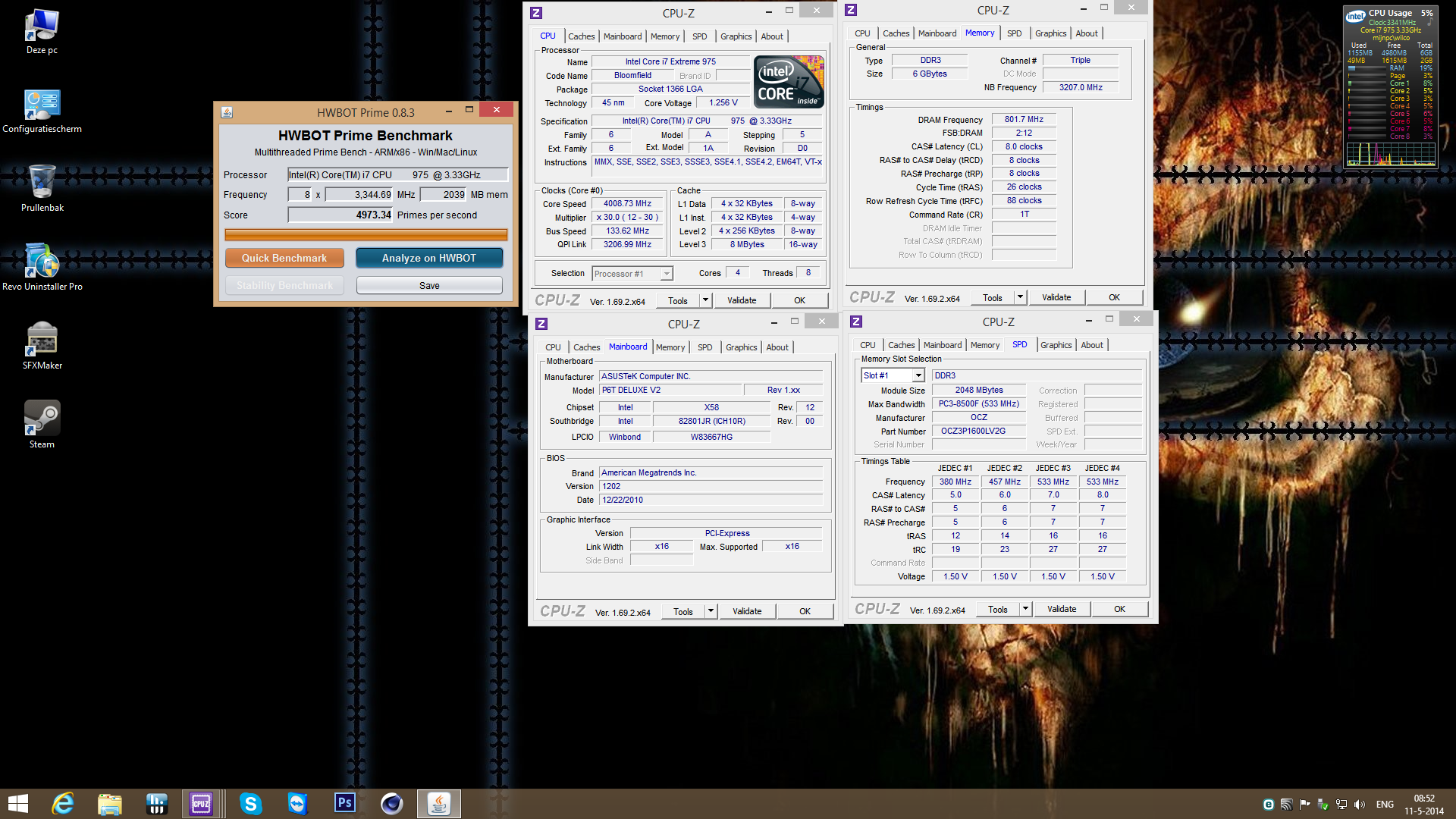Open SFXMaker desktop icon
The width and height of the screenshot is (1456, 819).
(x=42, y=347)
